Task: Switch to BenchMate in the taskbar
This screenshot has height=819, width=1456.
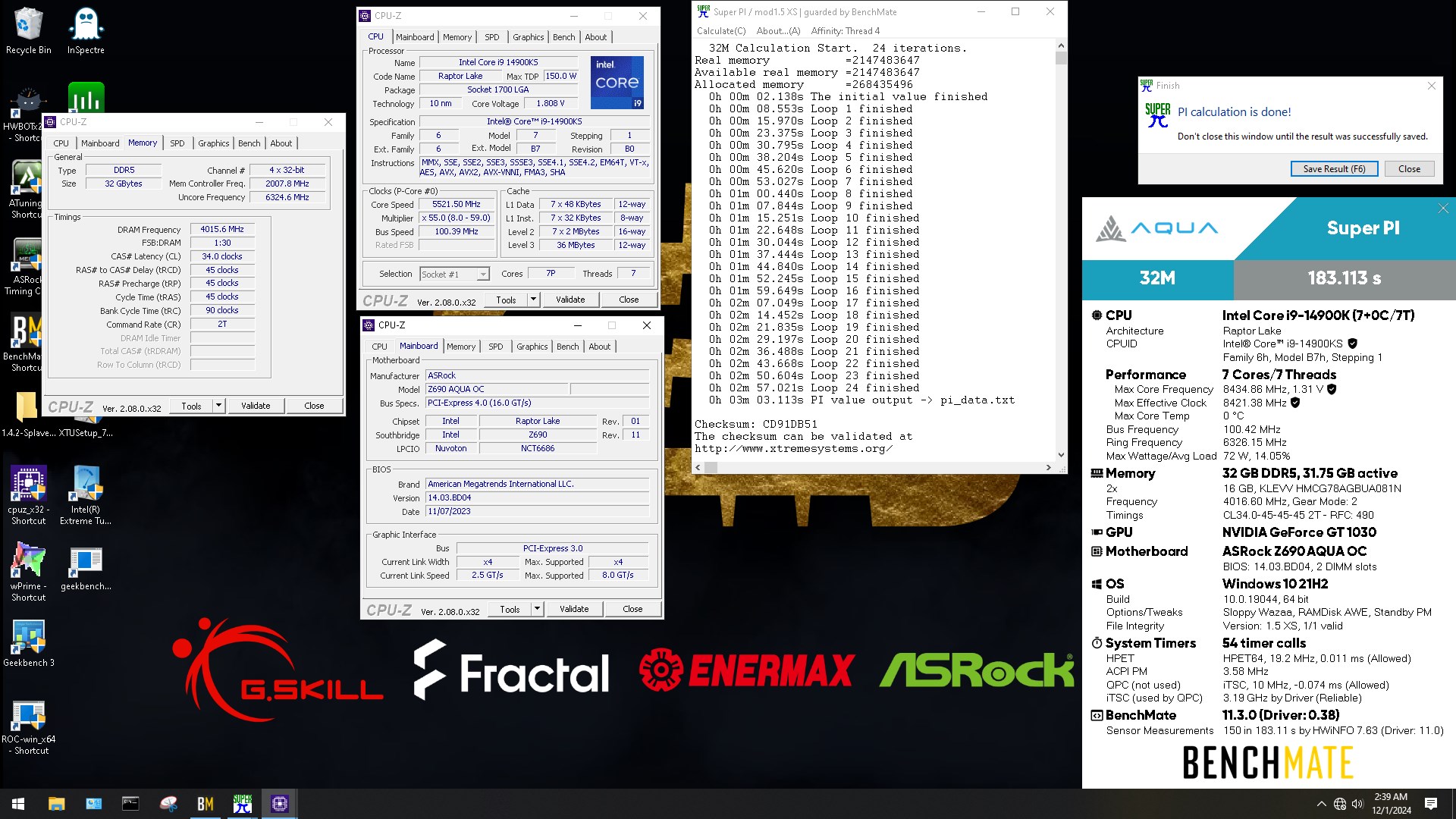Action: (205, 804)
